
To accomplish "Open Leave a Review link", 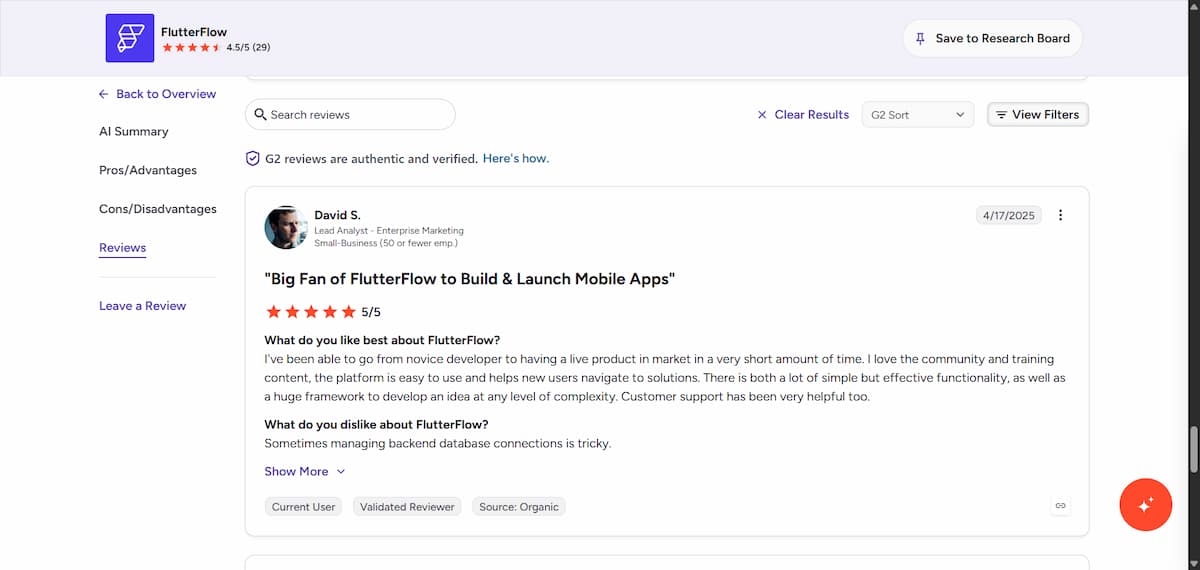I will point(143,306).
